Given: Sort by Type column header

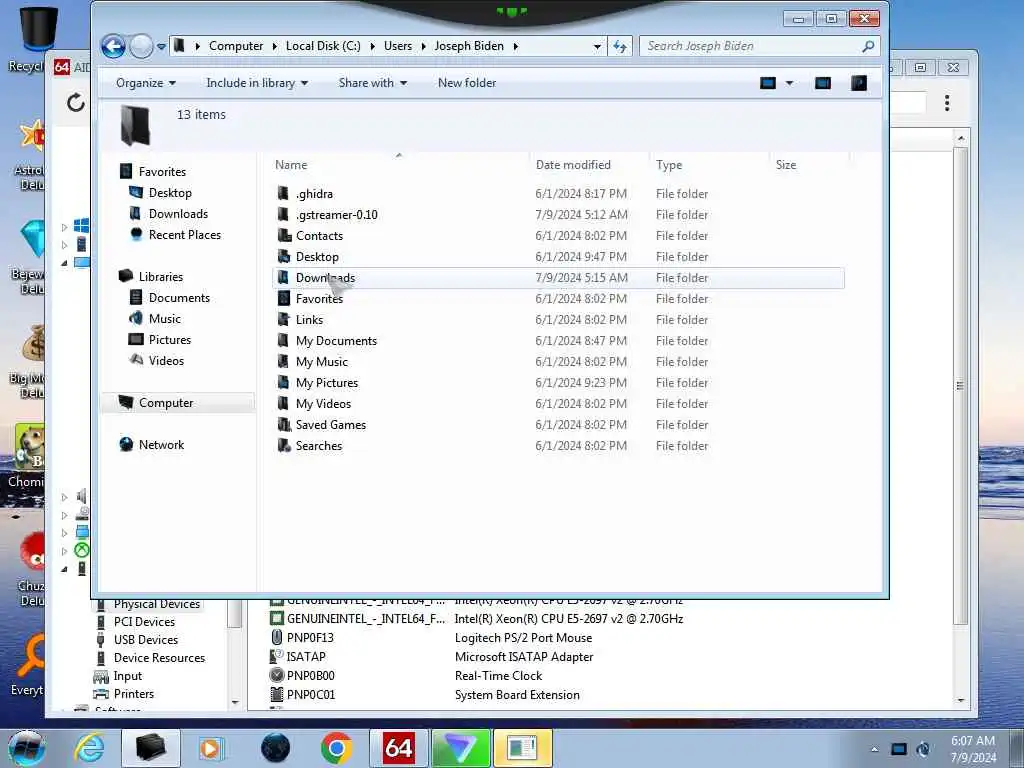Looking at the screenshot, I should (669, 165).
